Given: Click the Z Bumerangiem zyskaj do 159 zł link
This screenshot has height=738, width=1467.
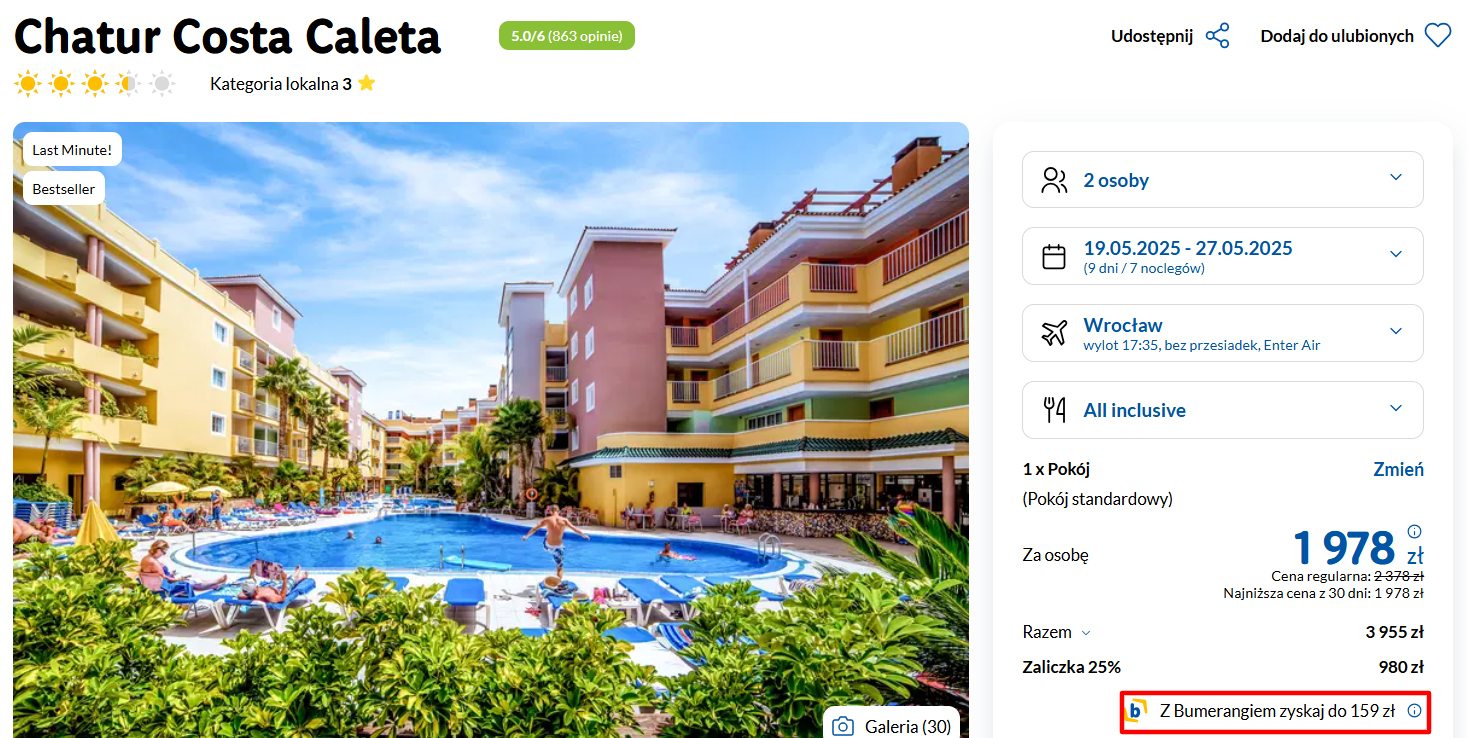Looking at the screenshot, I should [x=1276, y=711].
